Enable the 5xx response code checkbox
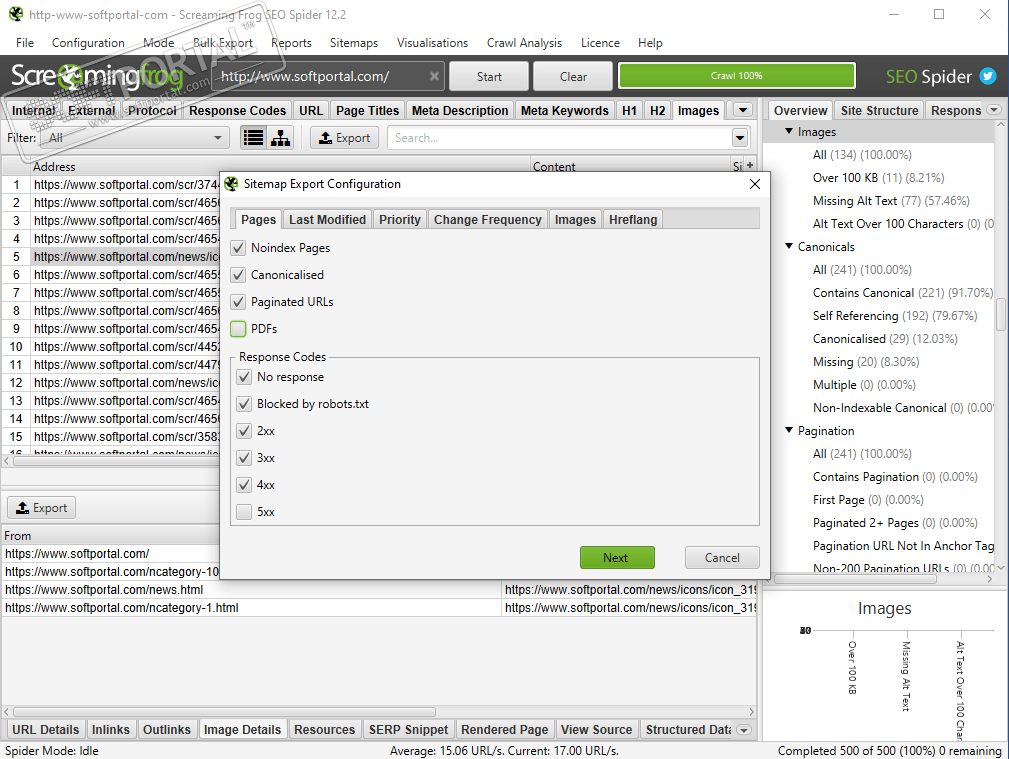Screen dimensions: 1009x759 (244, 512)
